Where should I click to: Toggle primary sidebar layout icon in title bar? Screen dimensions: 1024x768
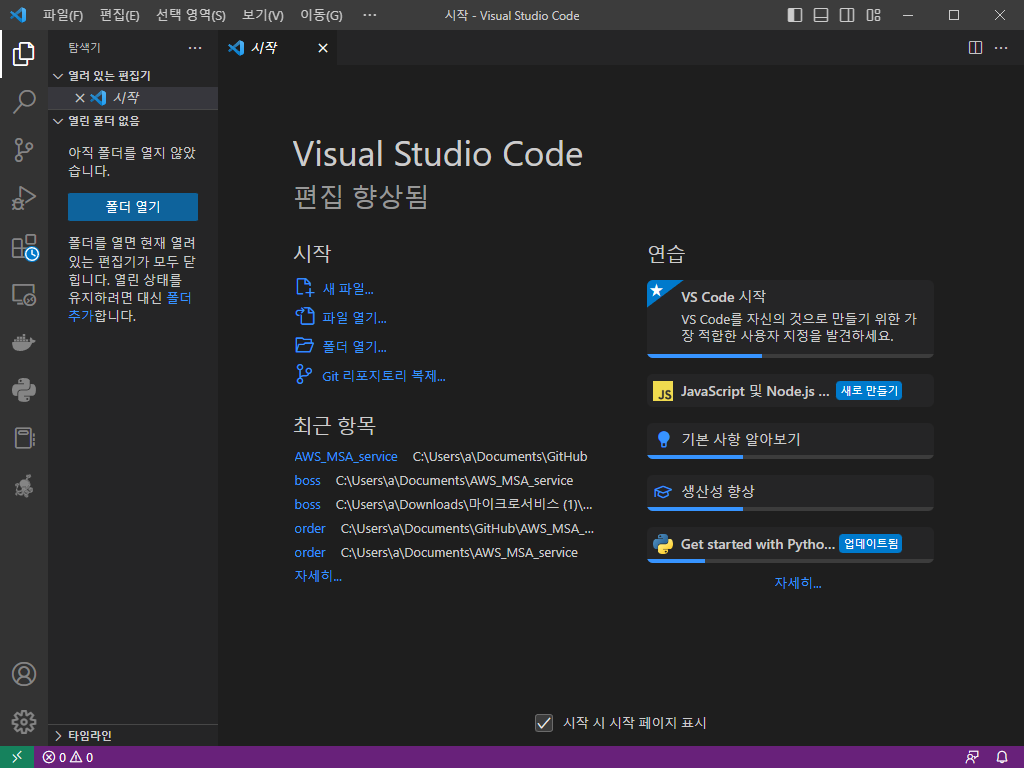[795, 15]
